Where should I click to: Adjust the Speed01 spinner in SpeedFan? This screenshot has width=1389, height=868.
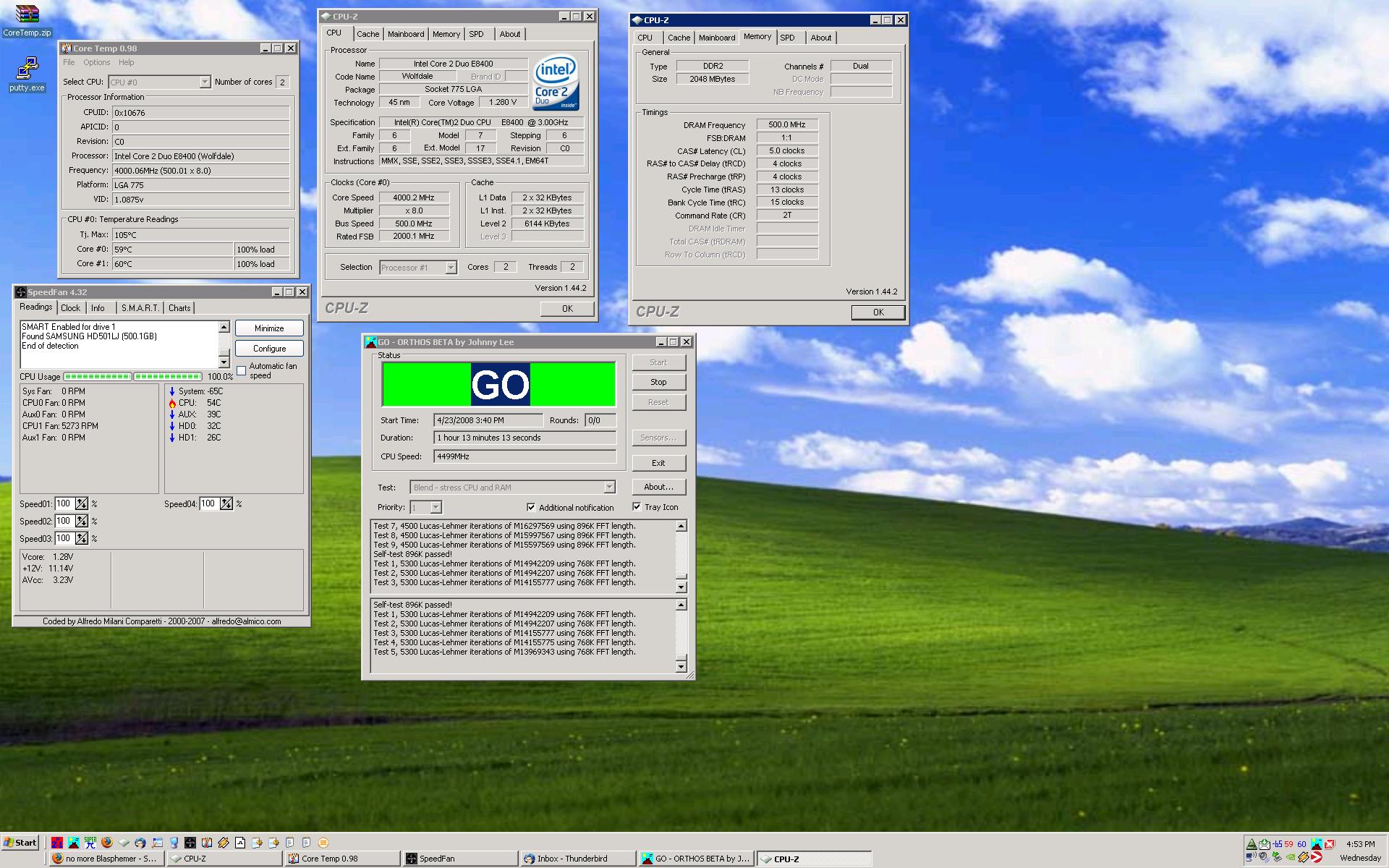82,504
